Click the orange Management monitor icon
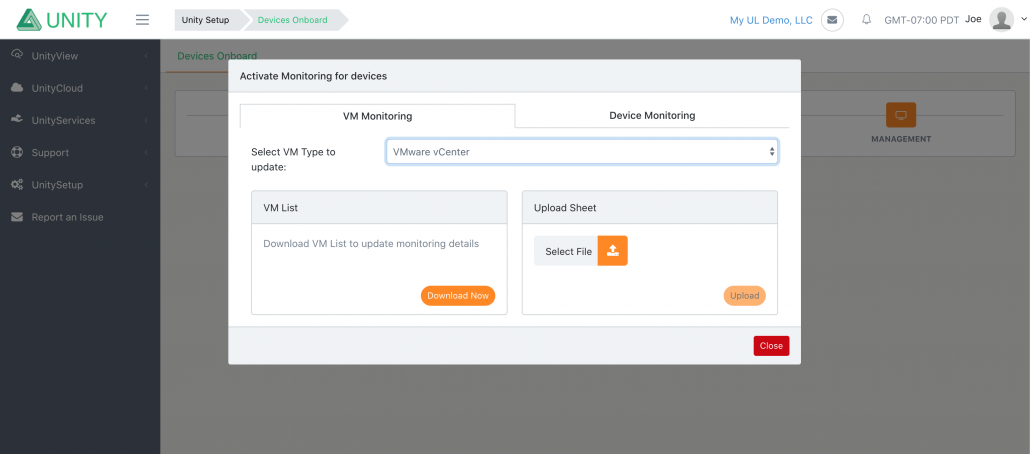1030x454 pixels. [901, 115]
